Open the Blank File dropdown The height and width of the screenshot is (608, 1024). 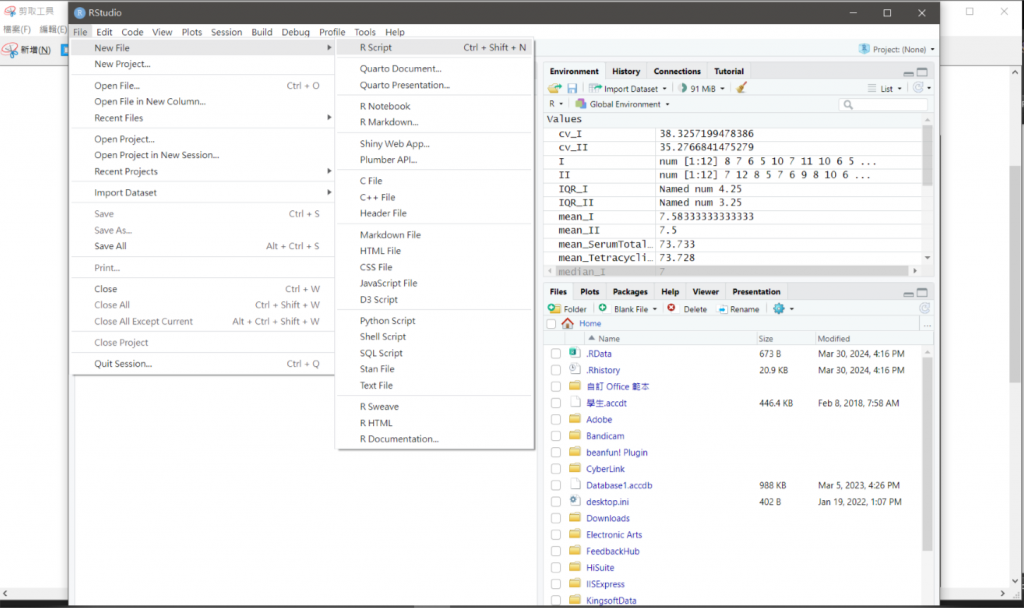[628, 309]
